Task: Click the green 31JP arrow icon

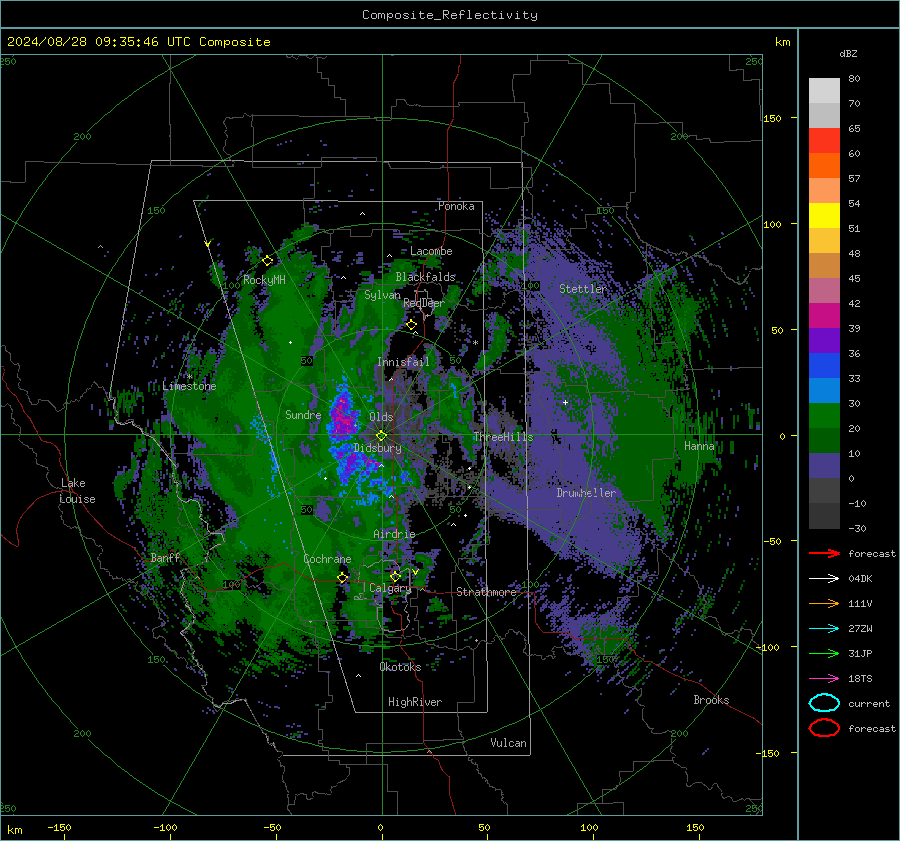Action: tap(824, 653)
